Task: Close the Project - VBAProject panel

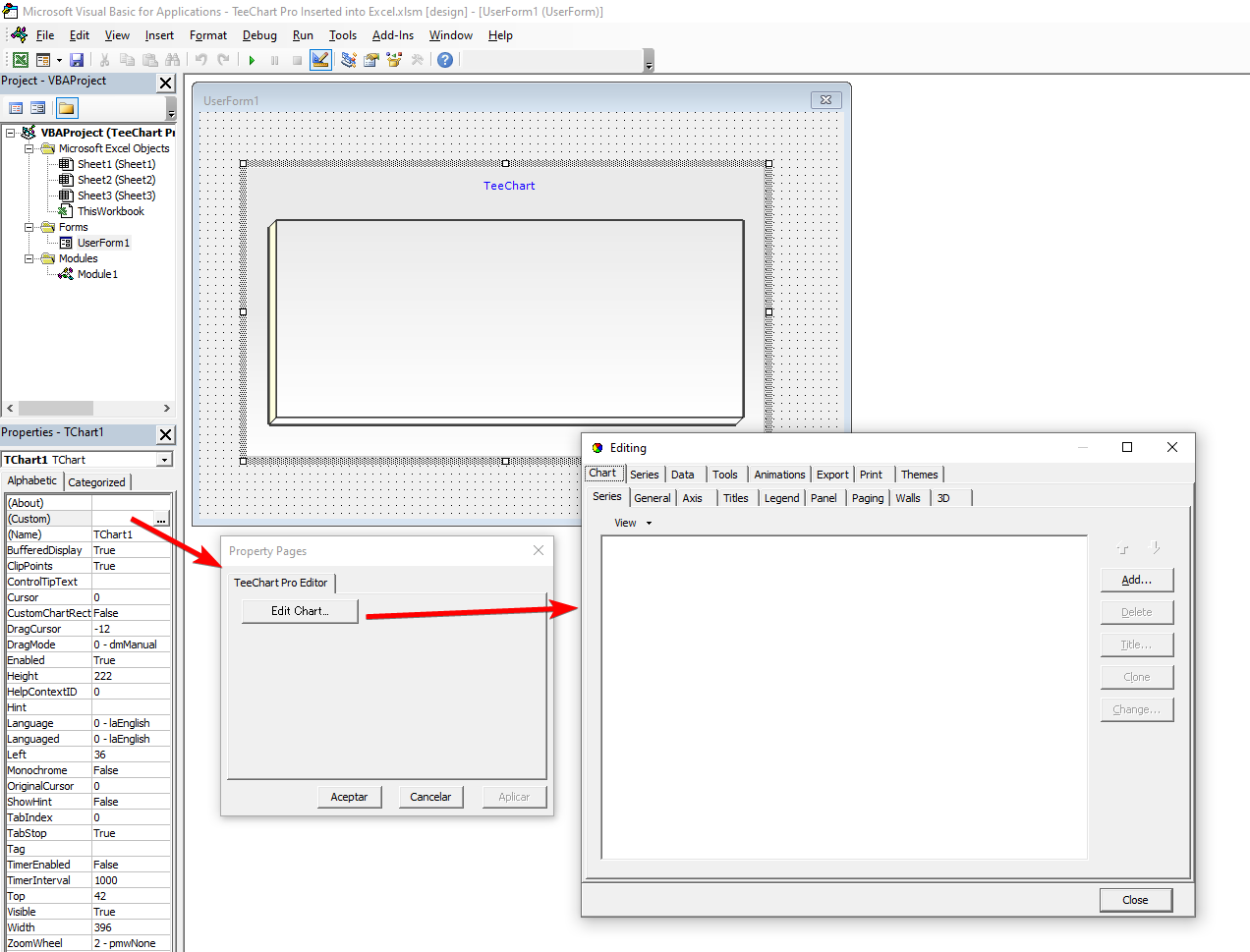Action: (x=166, y=84)
